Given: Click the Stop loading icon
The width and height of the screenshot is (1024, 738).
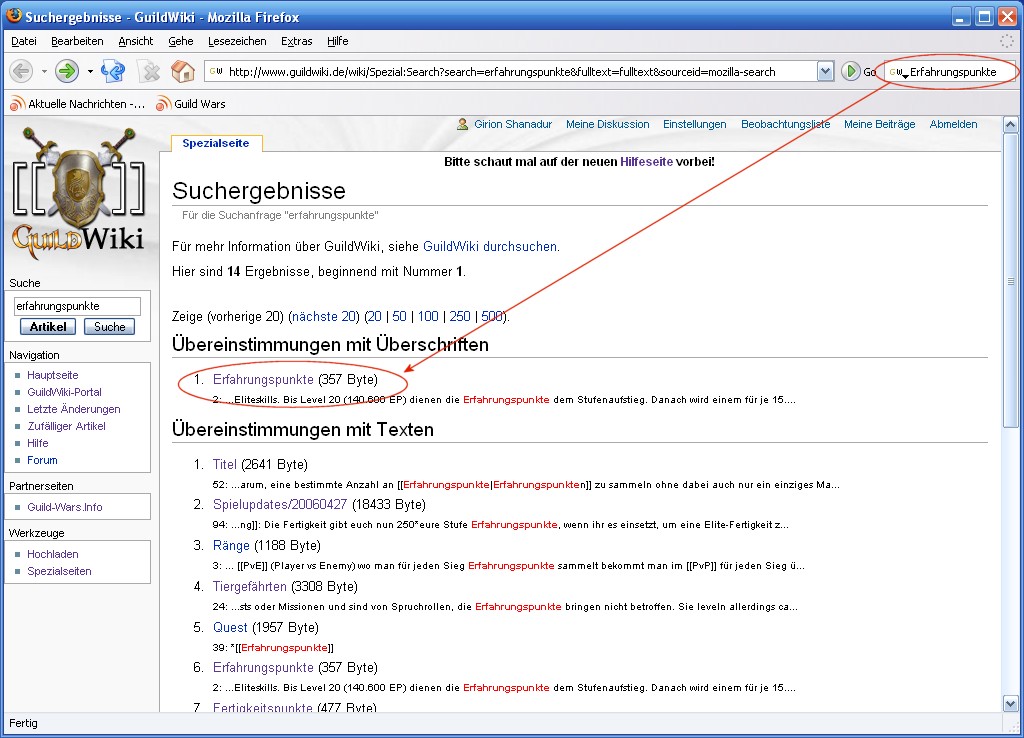Looking at the screenshot, I should [x=149, y=71].
